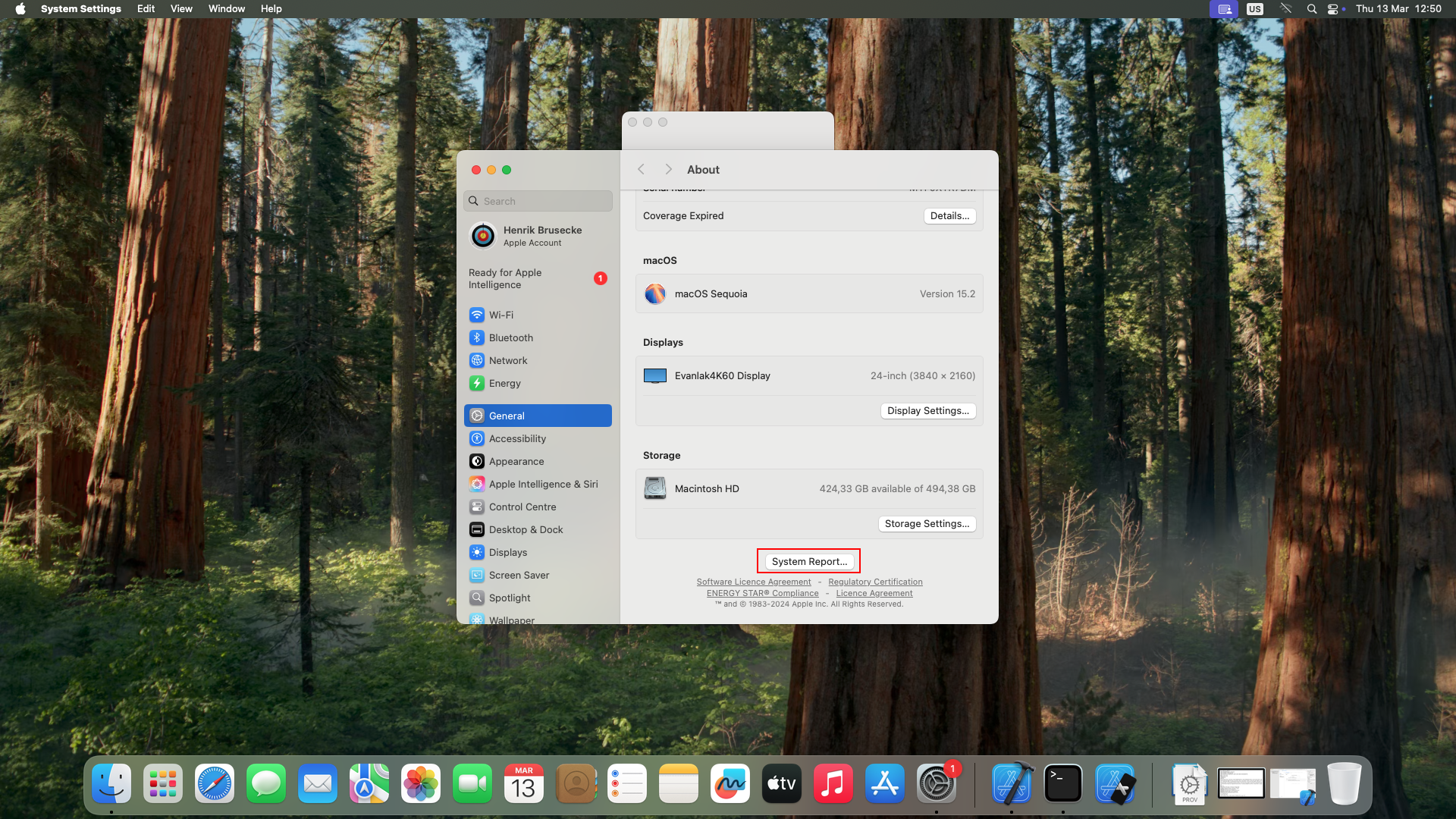Open Music from the Dock
Image resolution: width=1456 pixels, height=819 pixels.
pyautogui.click(x=833, y=783)
